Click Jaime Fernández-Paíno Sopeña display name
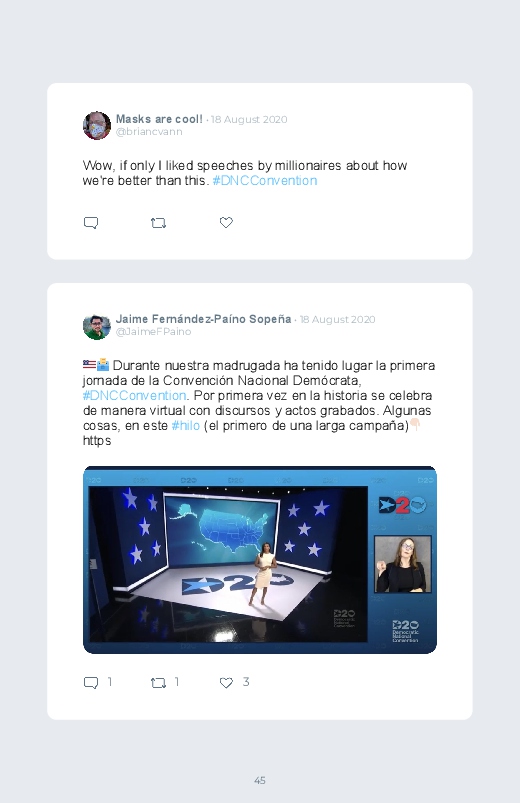The width and height of the screenshot is (520, 803). (203, 319)
